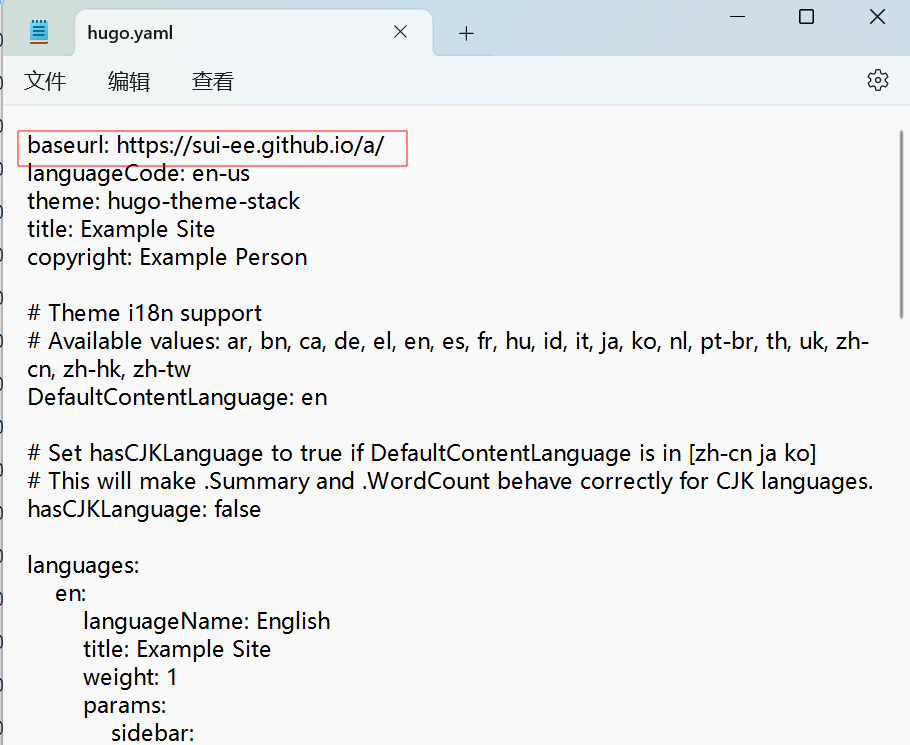Click the 'weight: 1' line
This screenshot has height=745, width=910.
(130, 677)
